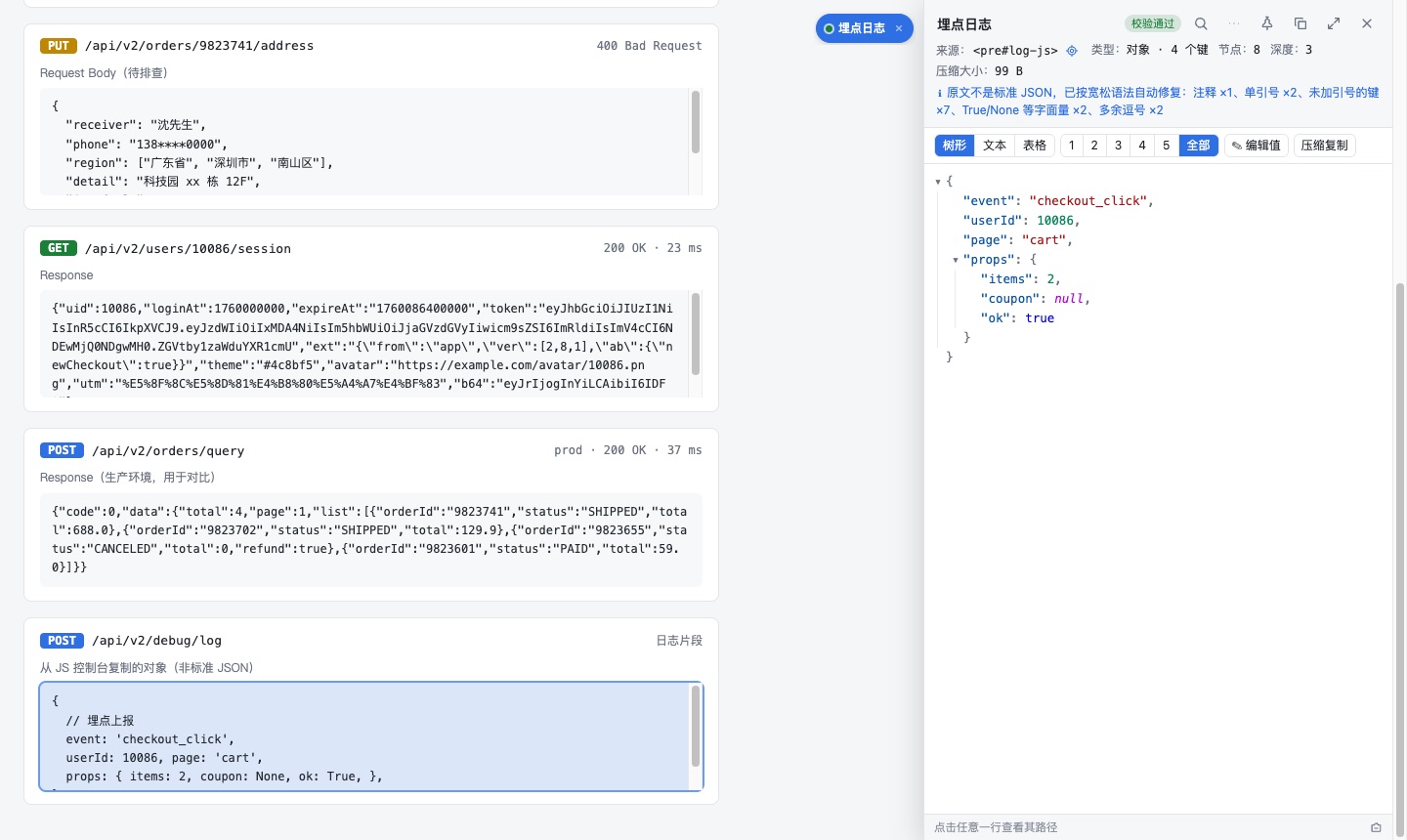Close the 埋点日志 side panel

click(x=1367, y=23)
